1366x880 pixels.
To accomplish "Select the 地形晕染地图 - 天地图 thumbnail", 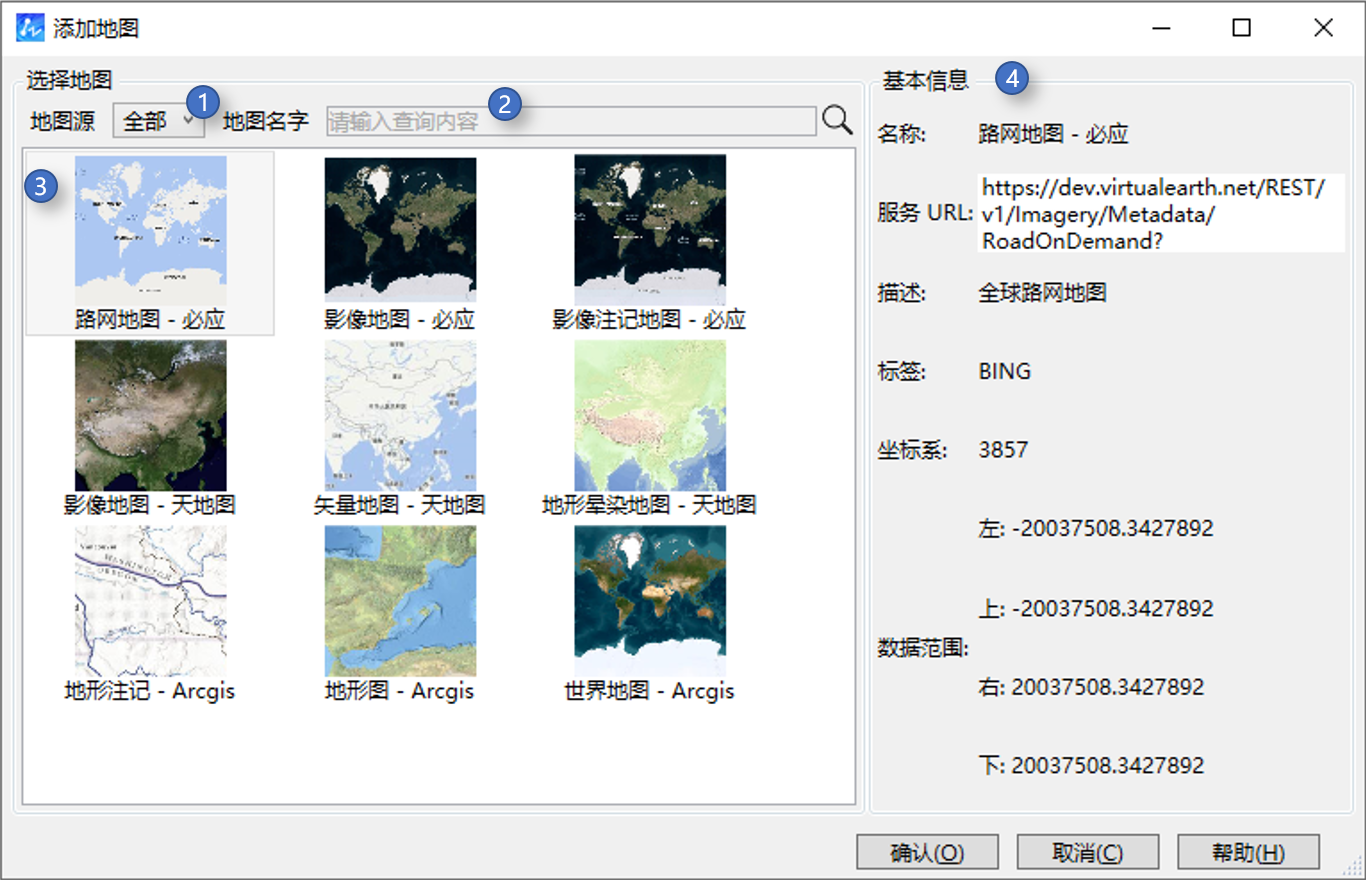I will click(650, 415).
